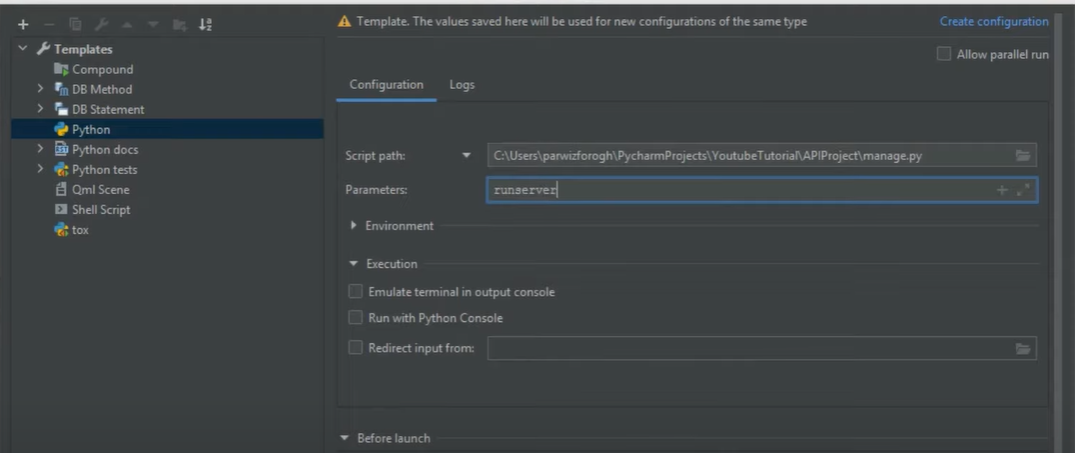
Task: Expand the DB Statement node
Action: [x=40, y=108]
